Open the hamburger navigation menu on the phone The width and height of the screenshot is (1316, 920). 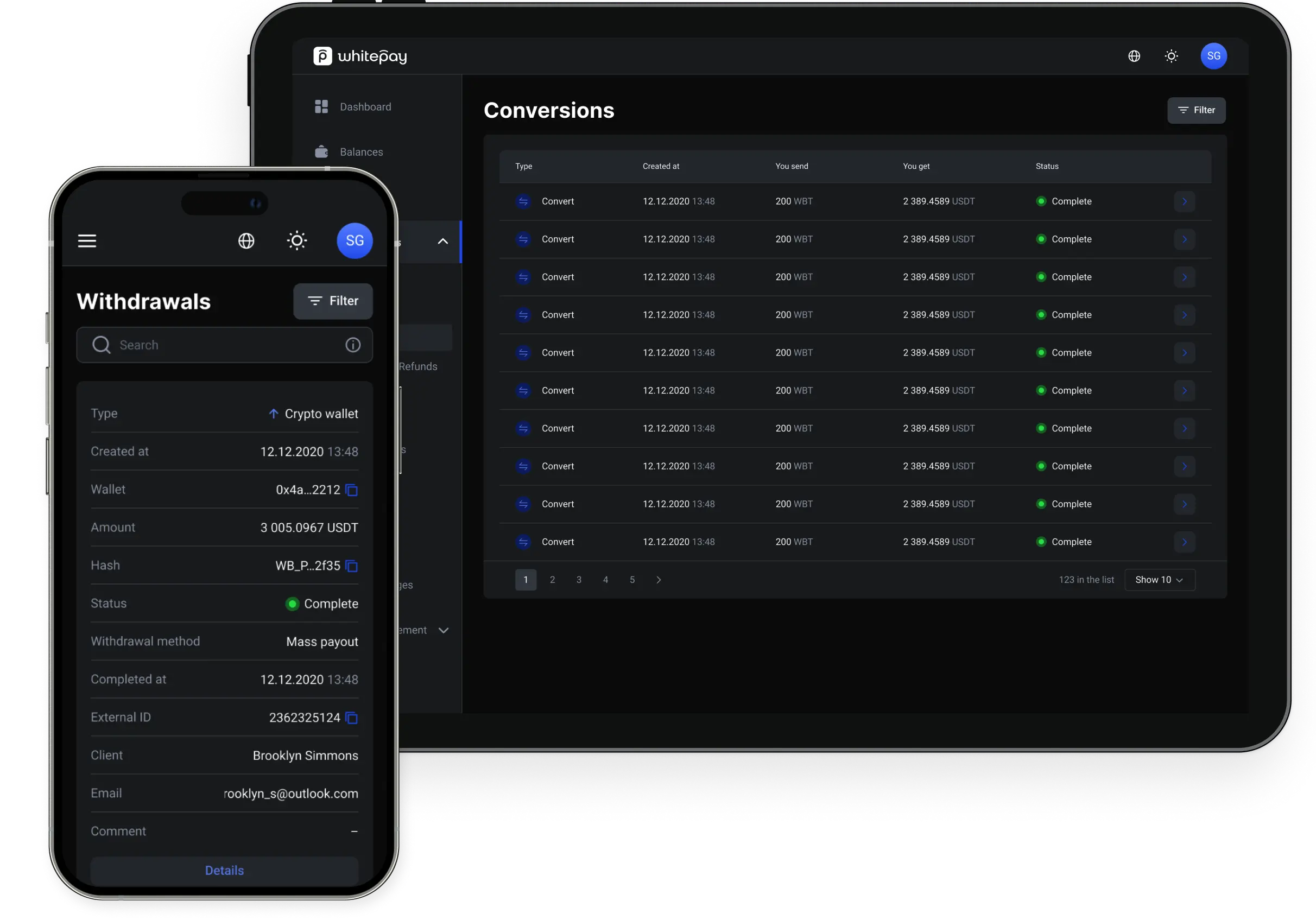(x=87, y=240)
